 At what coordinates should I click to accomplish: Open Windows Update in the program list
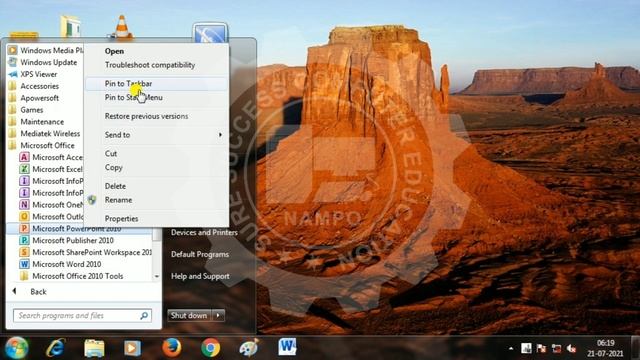(43, 62)
